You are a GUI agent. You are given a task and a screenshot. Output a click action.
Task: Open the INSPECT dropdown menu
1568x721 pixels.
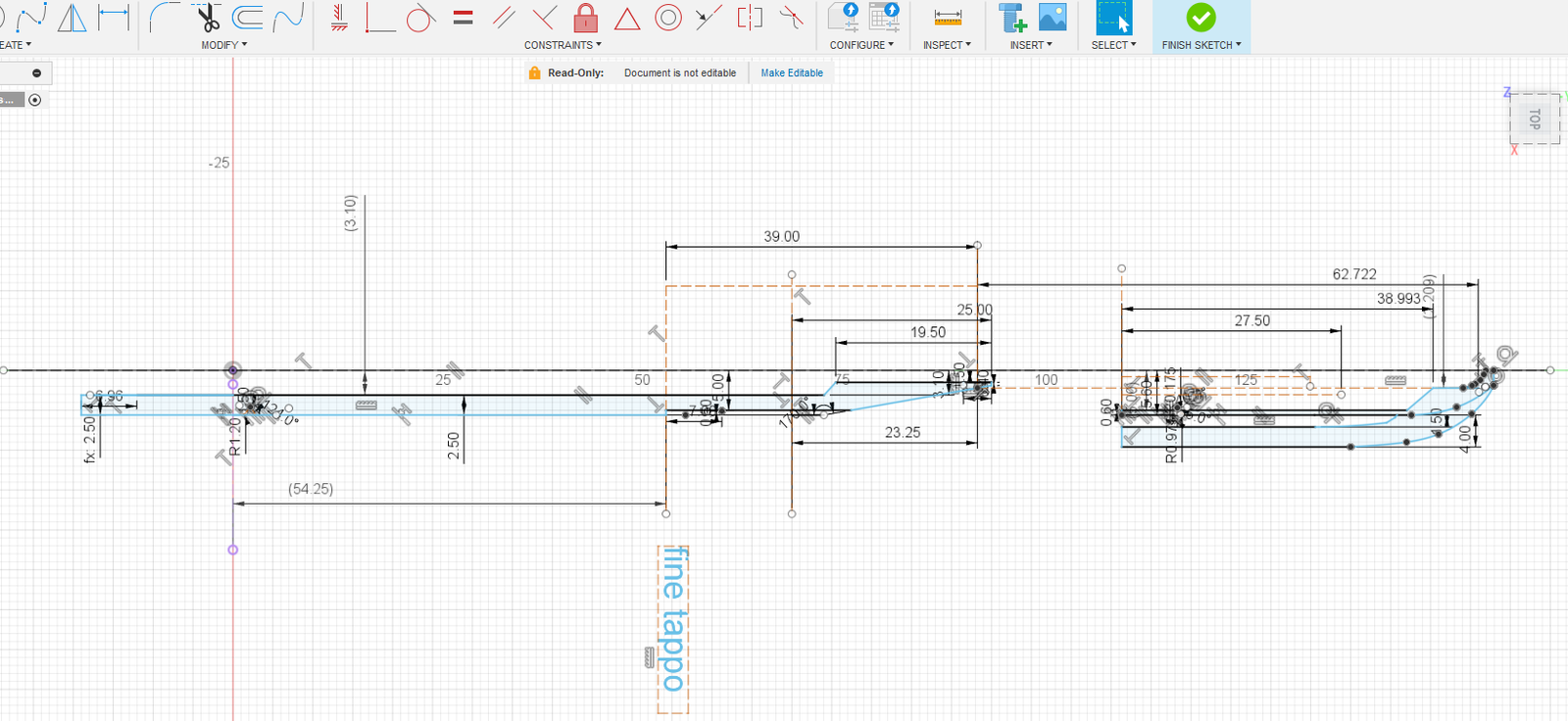pyautogui.click(x=947, y=45)
